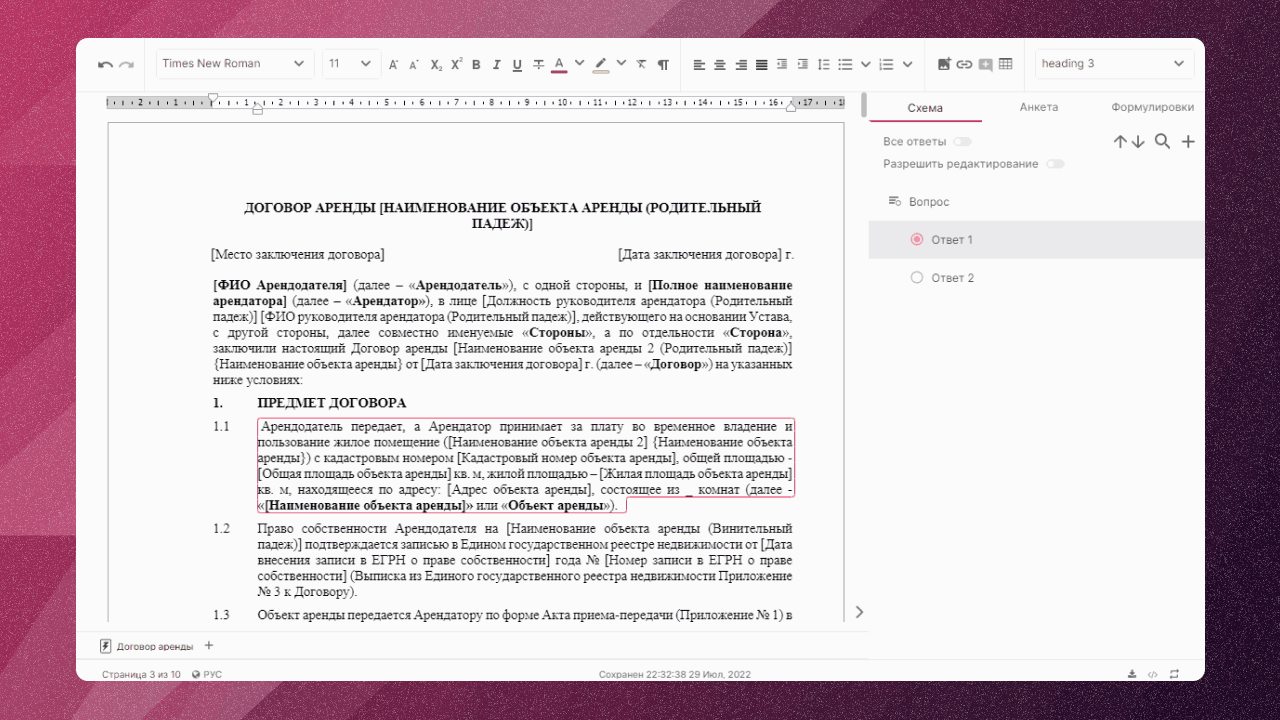Search in schema panel

pos(1162,142)
